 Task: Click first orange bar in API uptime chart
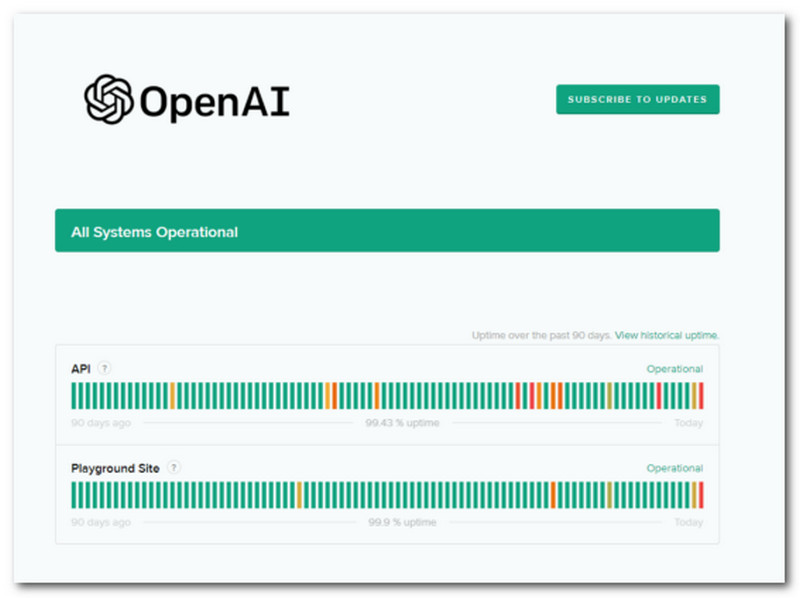(172, 396)
